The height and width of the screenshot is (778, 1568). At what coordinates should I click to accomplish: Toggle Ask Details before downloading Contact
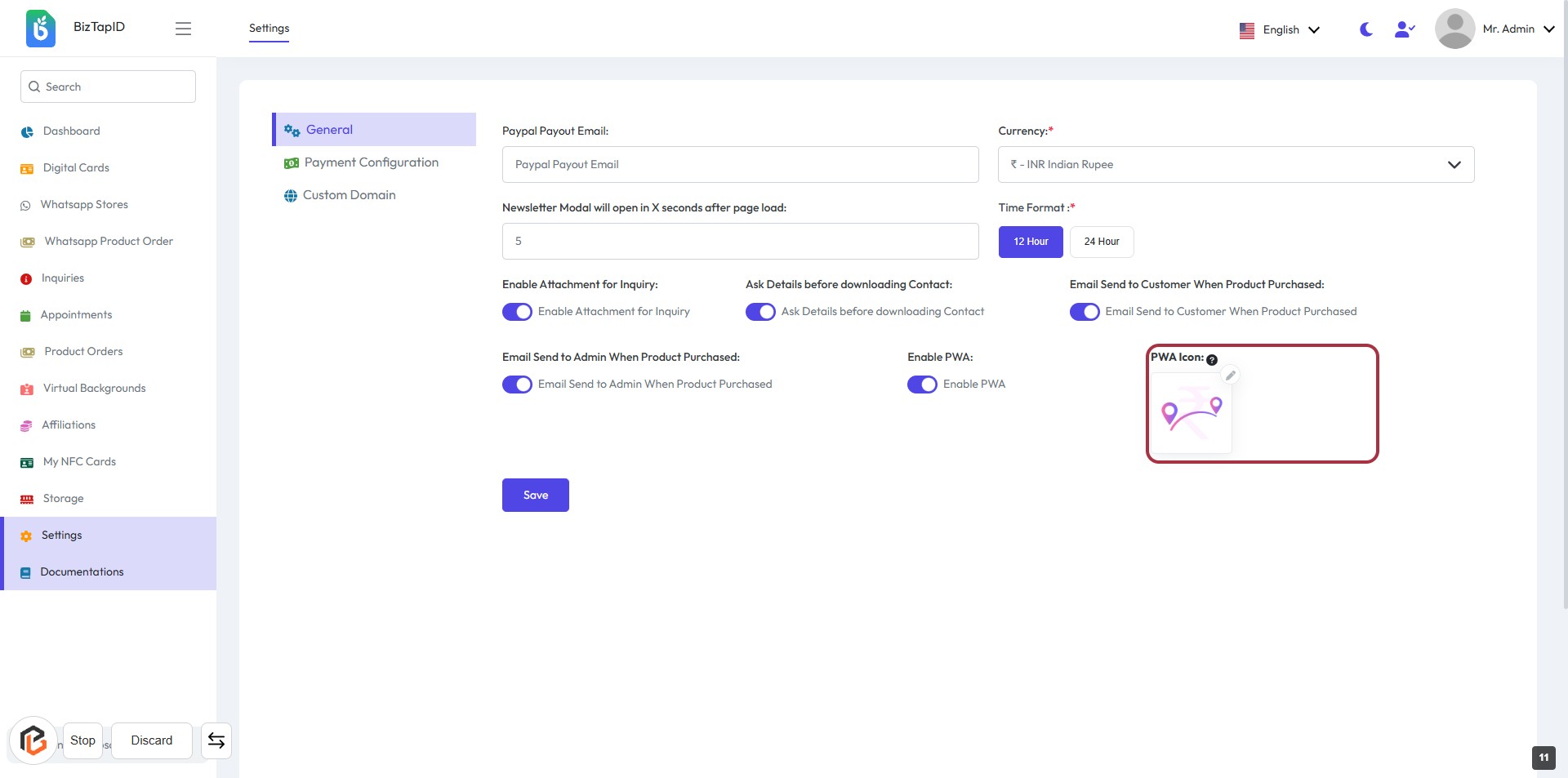tap(760, 312)
